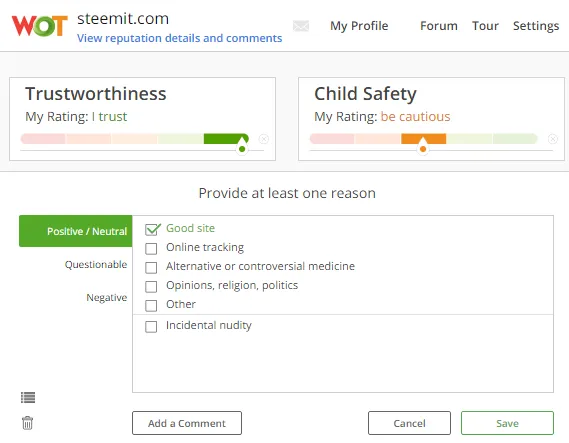Click the Add a Comment button
Image resolution: width=569 pixels, height=443 pixels.
[187, 423]
